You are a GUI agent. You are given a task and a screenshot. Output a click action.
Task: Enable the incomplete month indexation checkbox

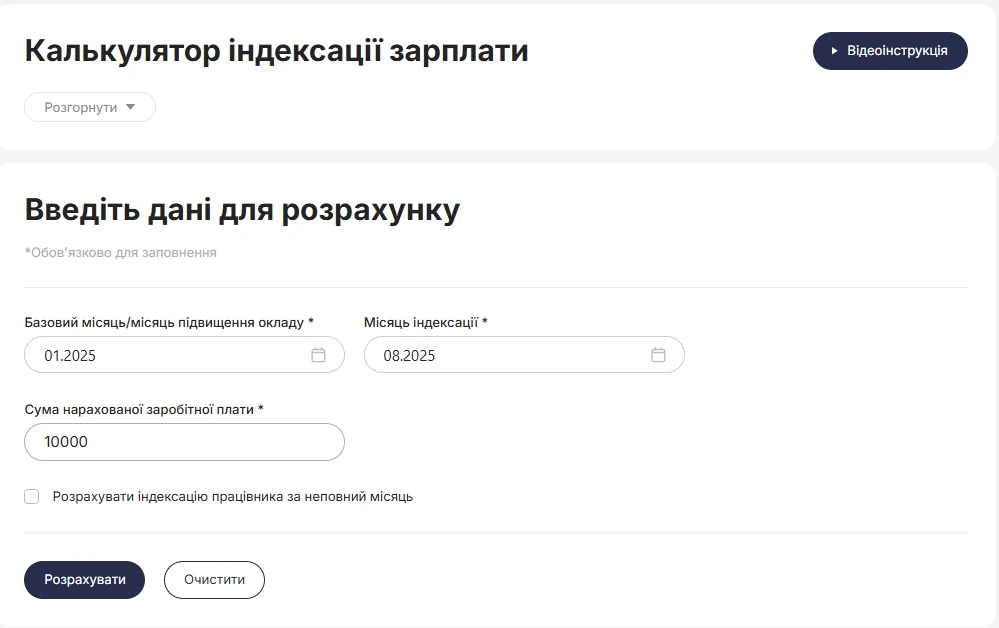click(x=32, y=497)
